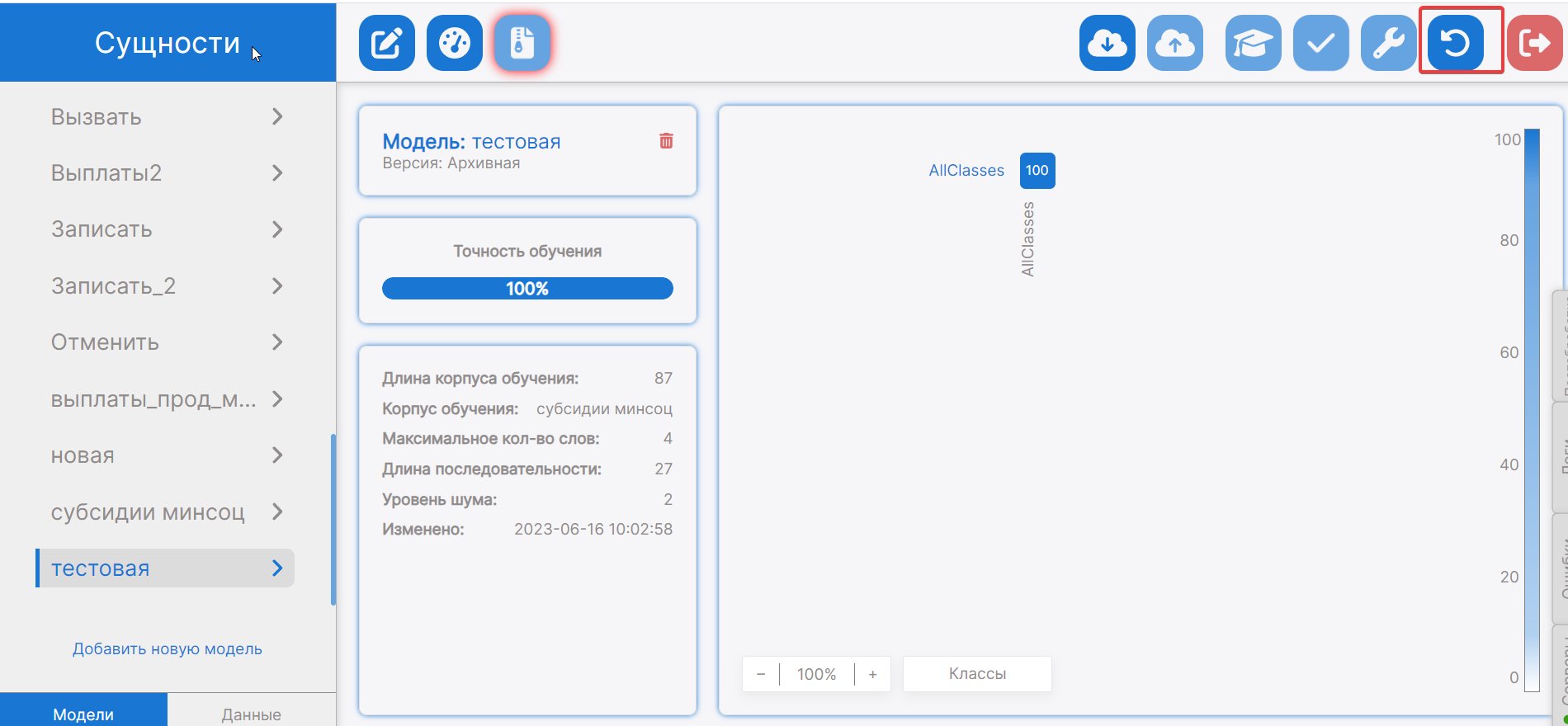Expand the Выплаты2 model chevron
The image size is (1568, 726).
(277, 173)
